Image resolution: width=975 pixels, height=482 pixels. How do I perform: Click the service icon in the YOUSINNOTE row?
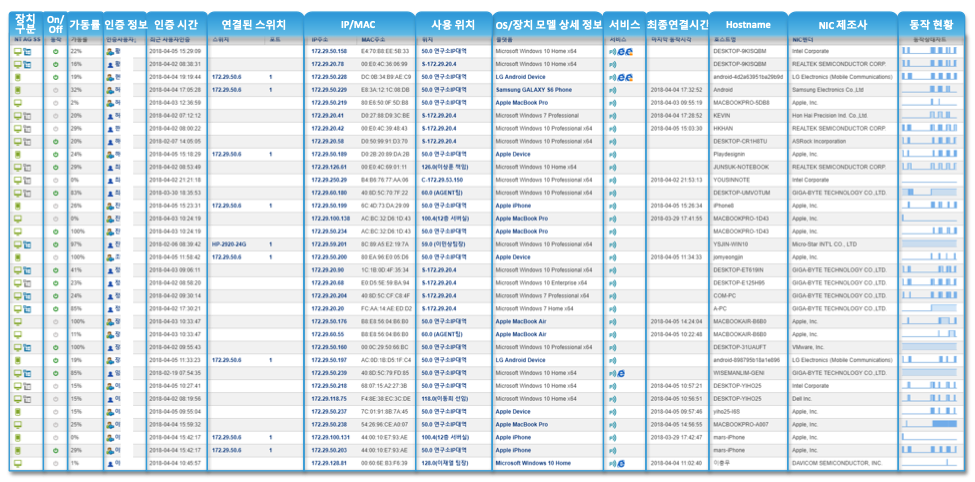[612, 180]
